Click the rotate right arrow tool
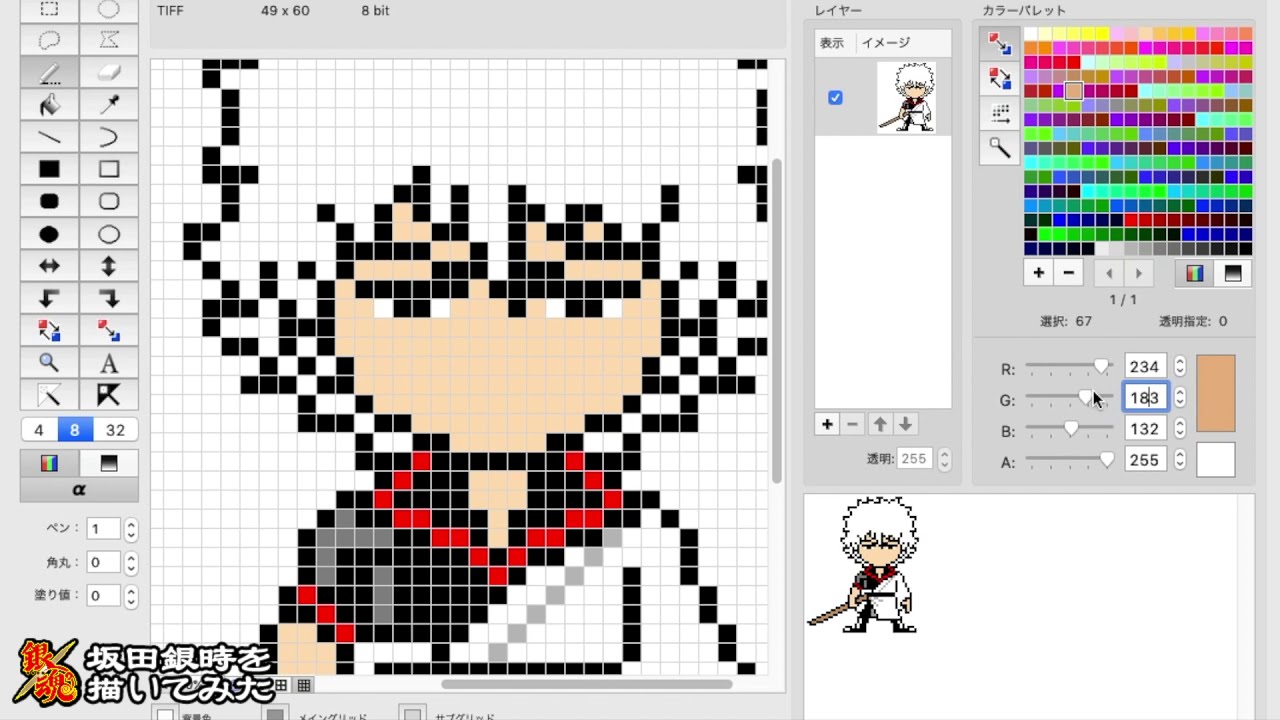The image size is (1280, 720). [109, 298]
